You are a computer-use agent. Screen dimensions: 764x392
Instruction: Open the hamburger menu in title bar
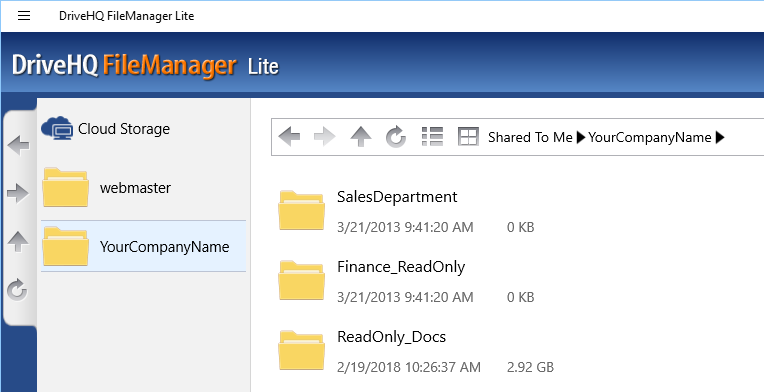pos(24,16)
